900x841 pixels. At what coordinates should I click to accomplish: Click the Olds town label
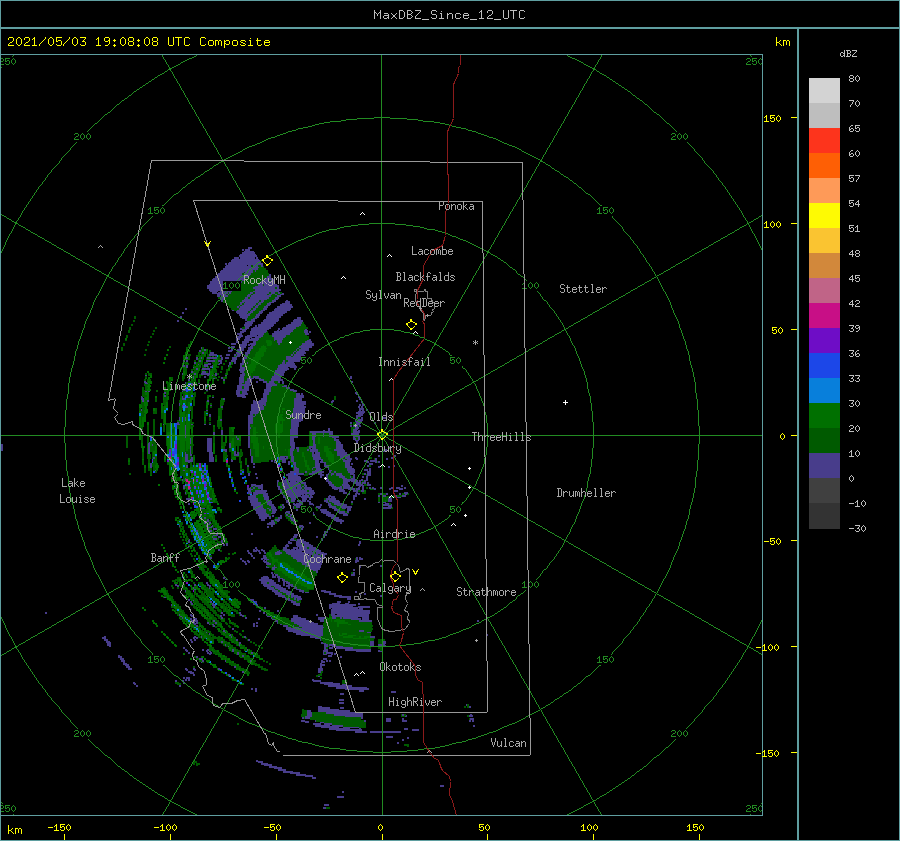click(381, 417)
